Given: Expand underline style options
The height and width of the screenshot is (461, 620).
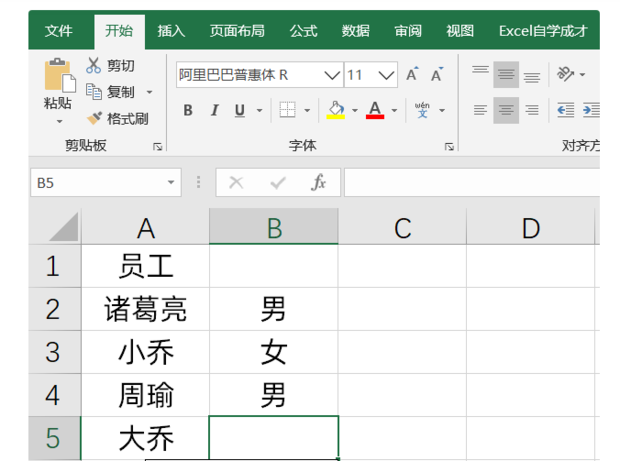Looking at the screenshot, I should coord(260,111).
